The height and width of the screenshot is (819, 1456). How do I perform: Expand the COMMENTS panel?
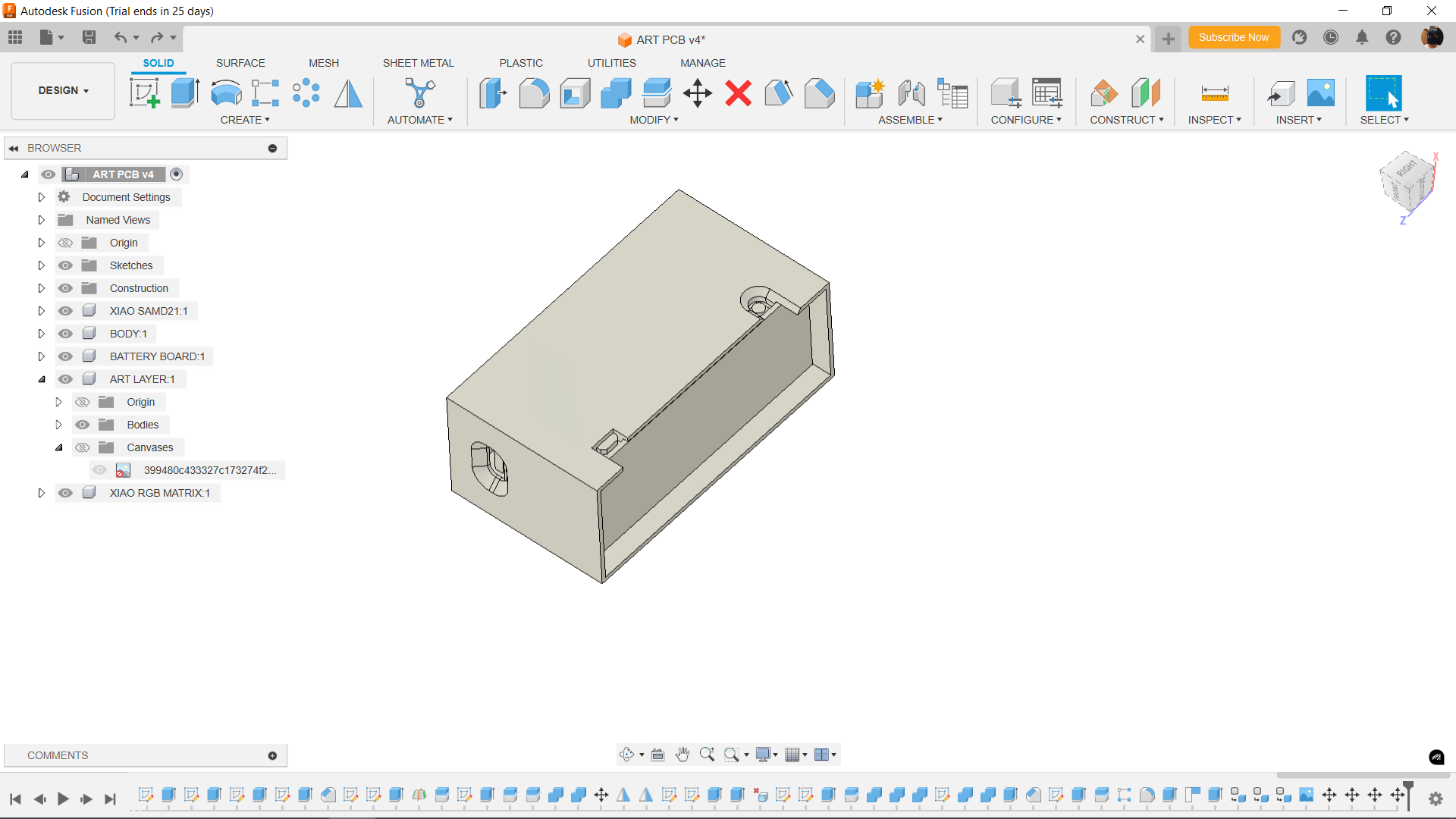(x=272, y=755)
